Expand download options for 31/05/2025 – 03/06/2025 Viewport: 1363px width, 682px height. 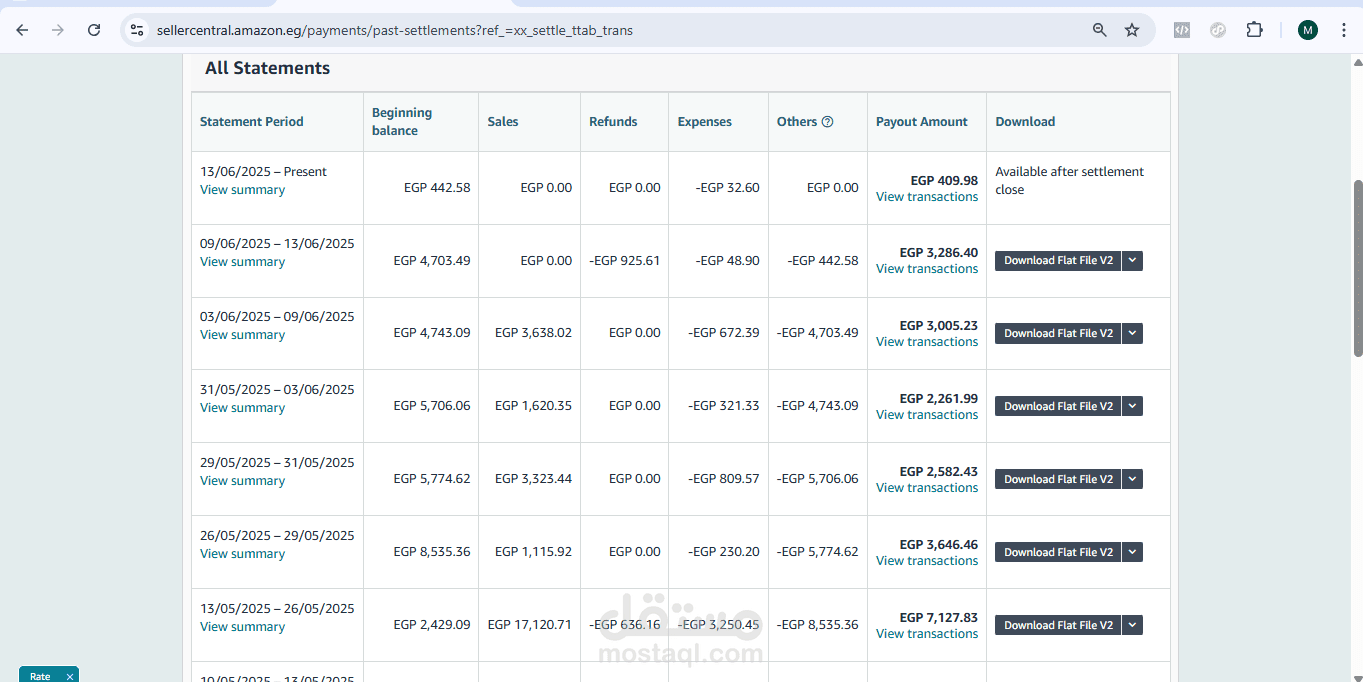(1132, 406)
